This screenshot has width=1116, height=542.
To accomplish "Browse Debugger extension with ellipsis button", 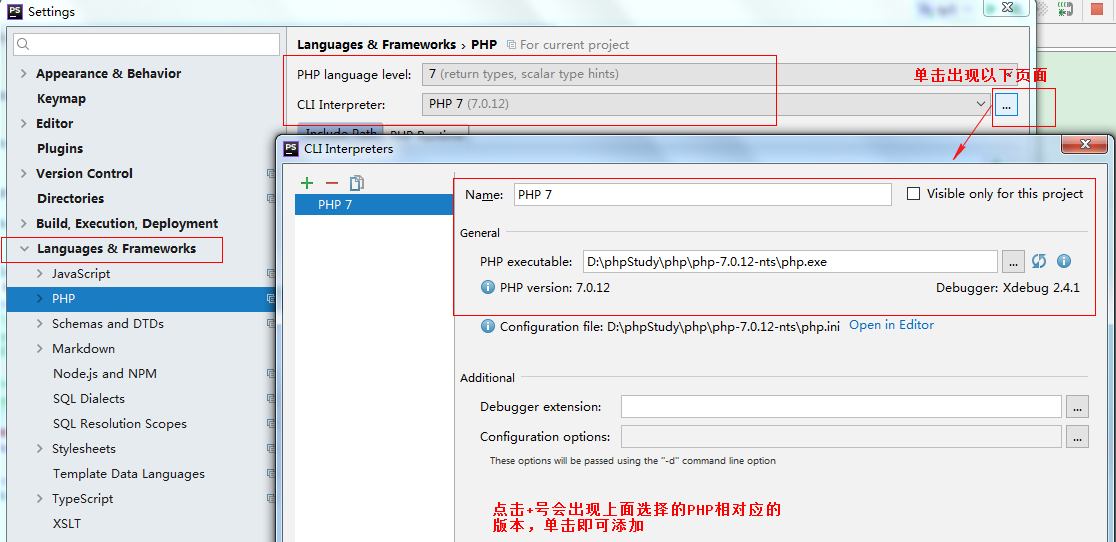I will (x=1078, y=407).
